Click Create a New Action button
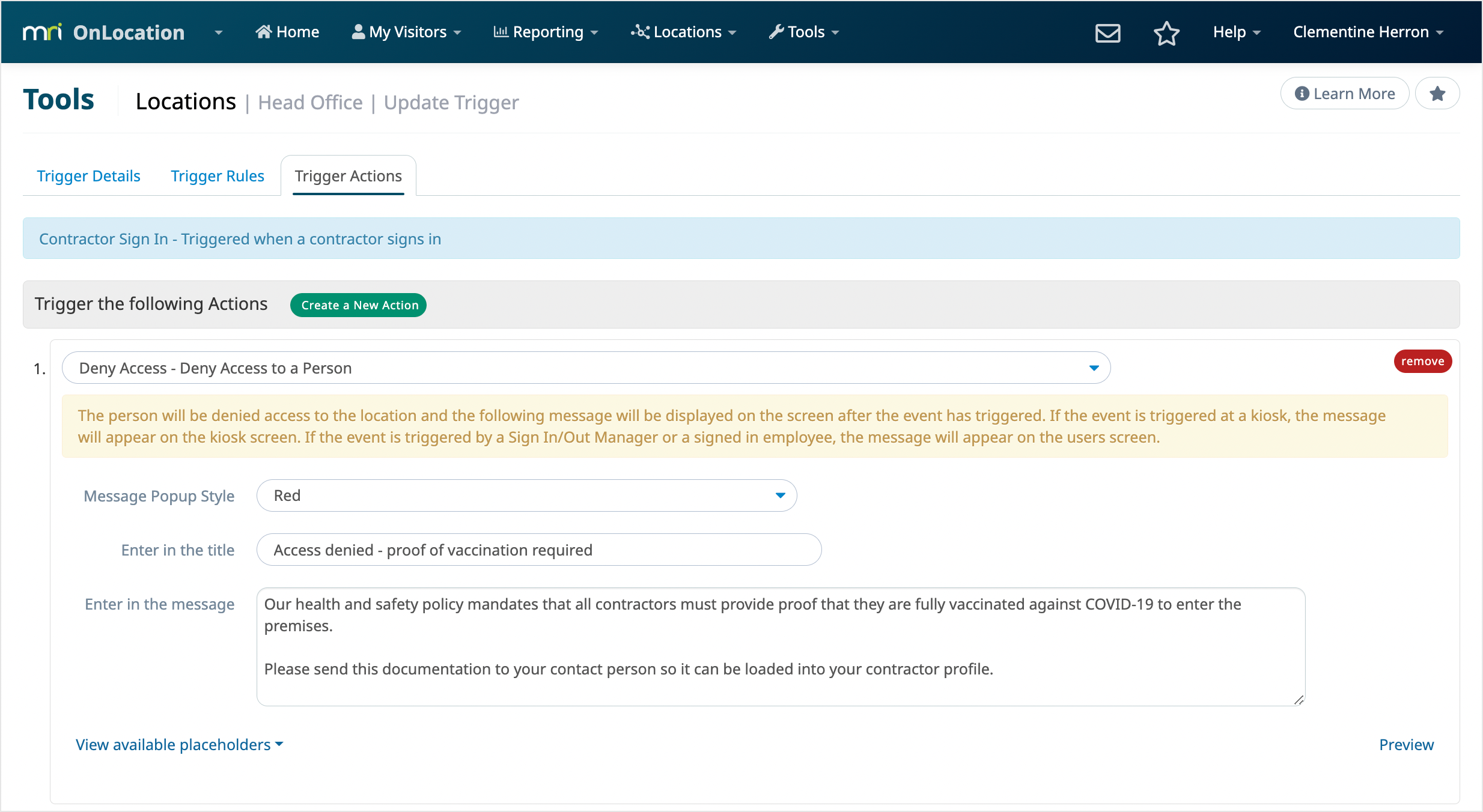The height and width of the screenshot is (812, 1483). [x=359, y=305]
